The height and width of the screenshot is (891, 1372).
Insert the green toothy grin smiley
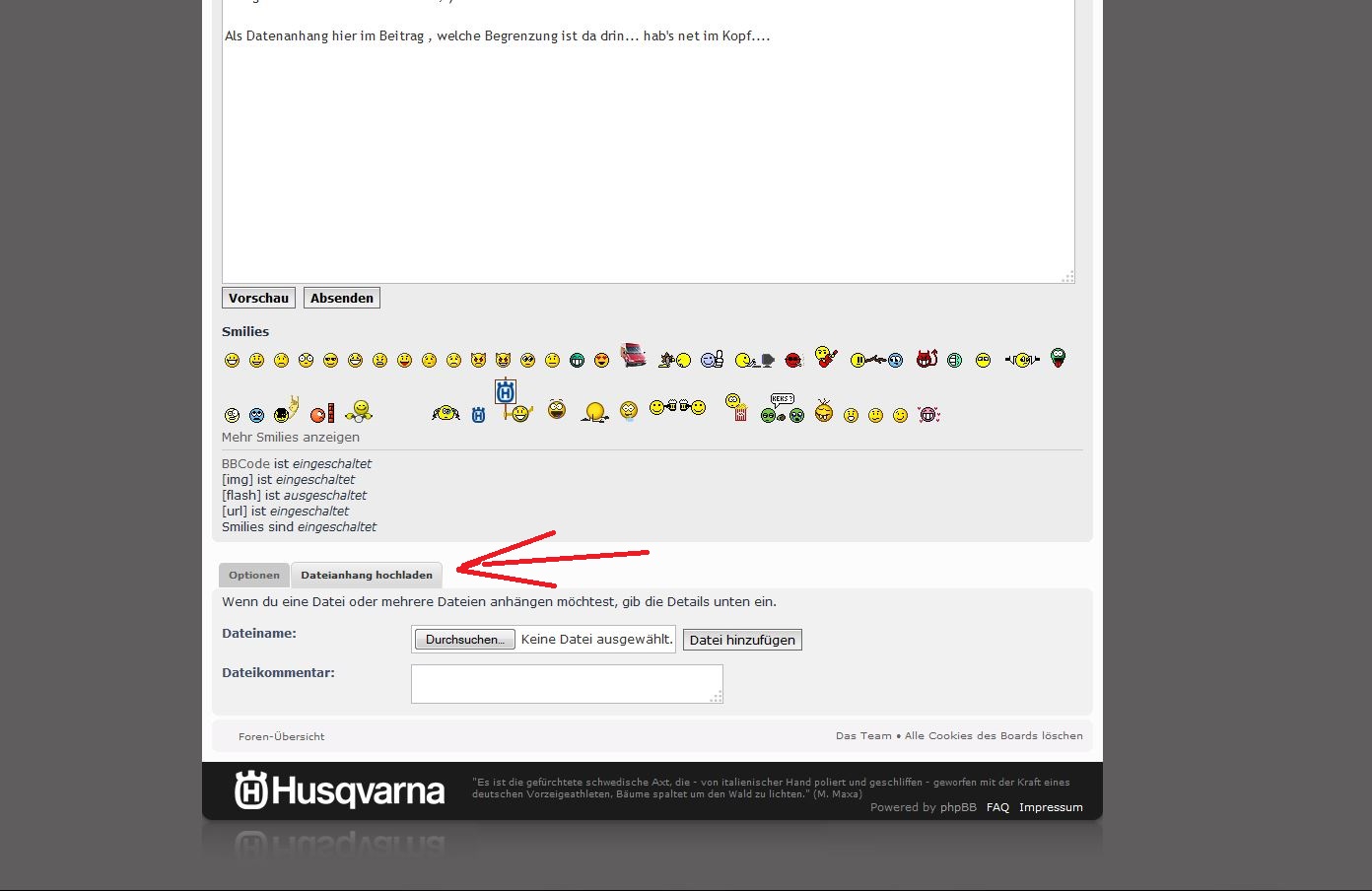coord(577,361)
